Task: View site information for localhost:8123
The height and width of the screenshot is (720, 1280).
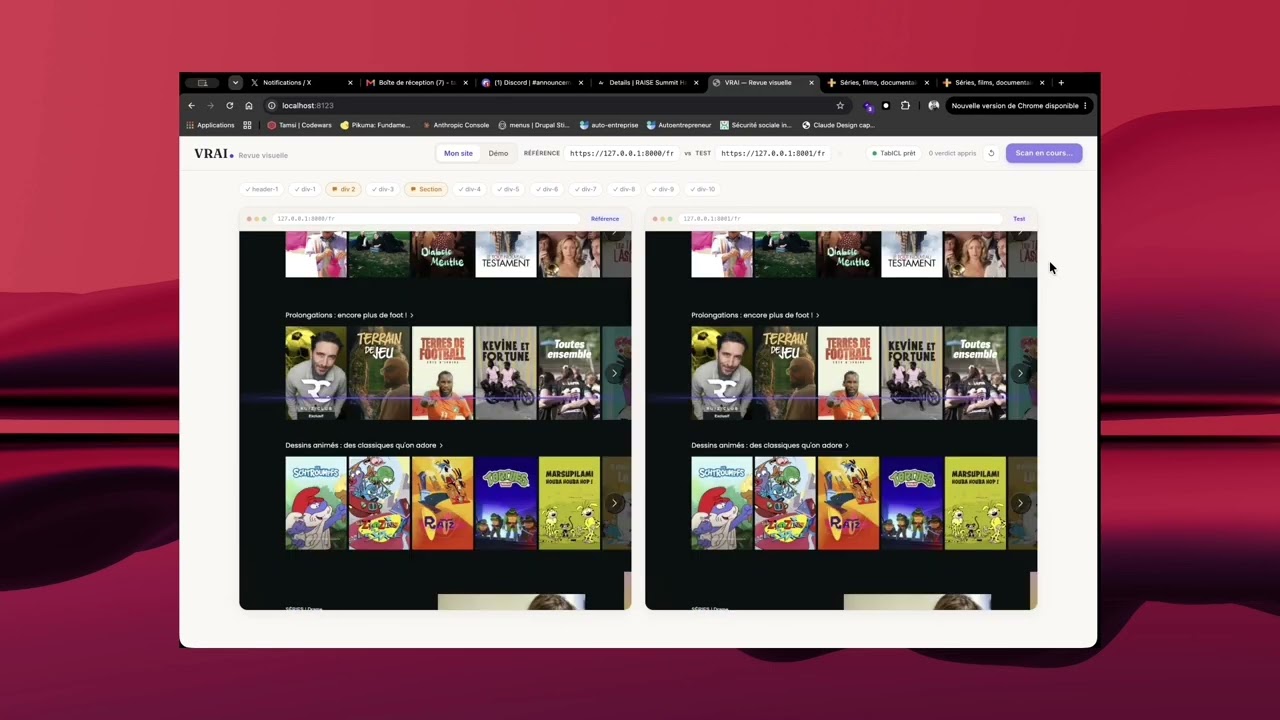Action: tap(271, 105)
